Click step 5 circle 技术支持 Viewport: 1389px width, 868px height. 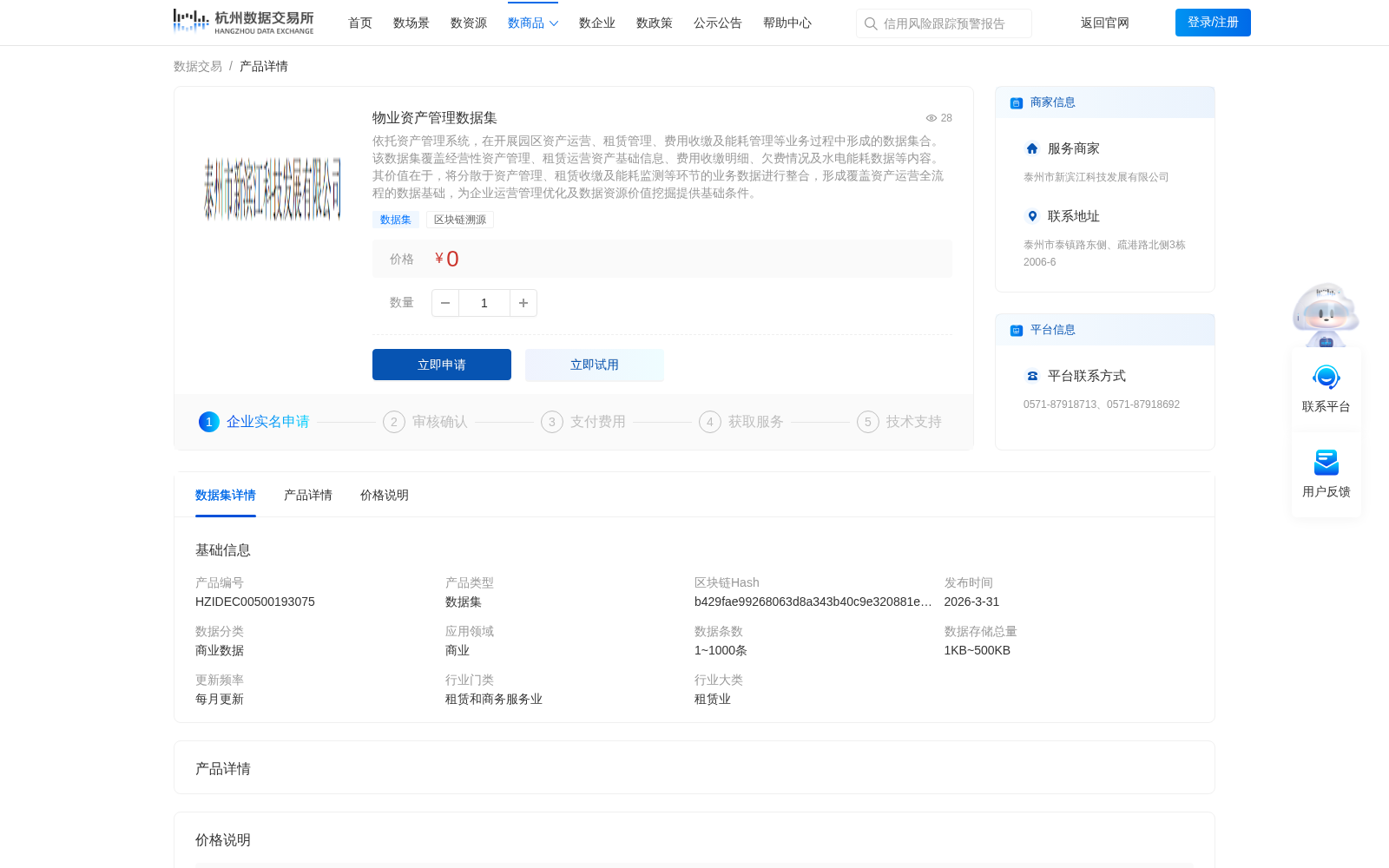pyautogui.click(x=868, y=422)
